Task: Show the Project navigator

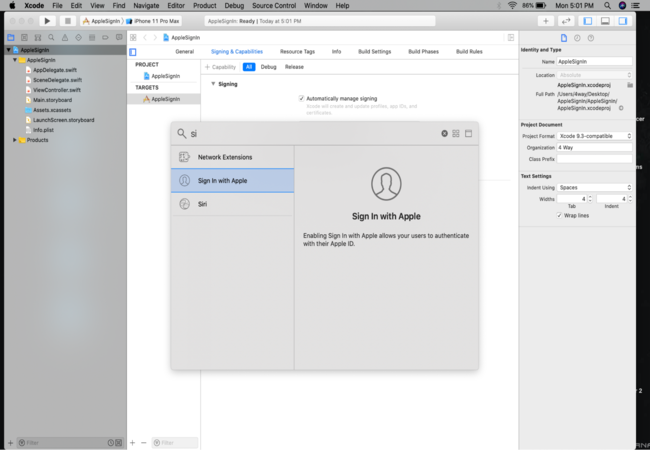Action: 11,38
